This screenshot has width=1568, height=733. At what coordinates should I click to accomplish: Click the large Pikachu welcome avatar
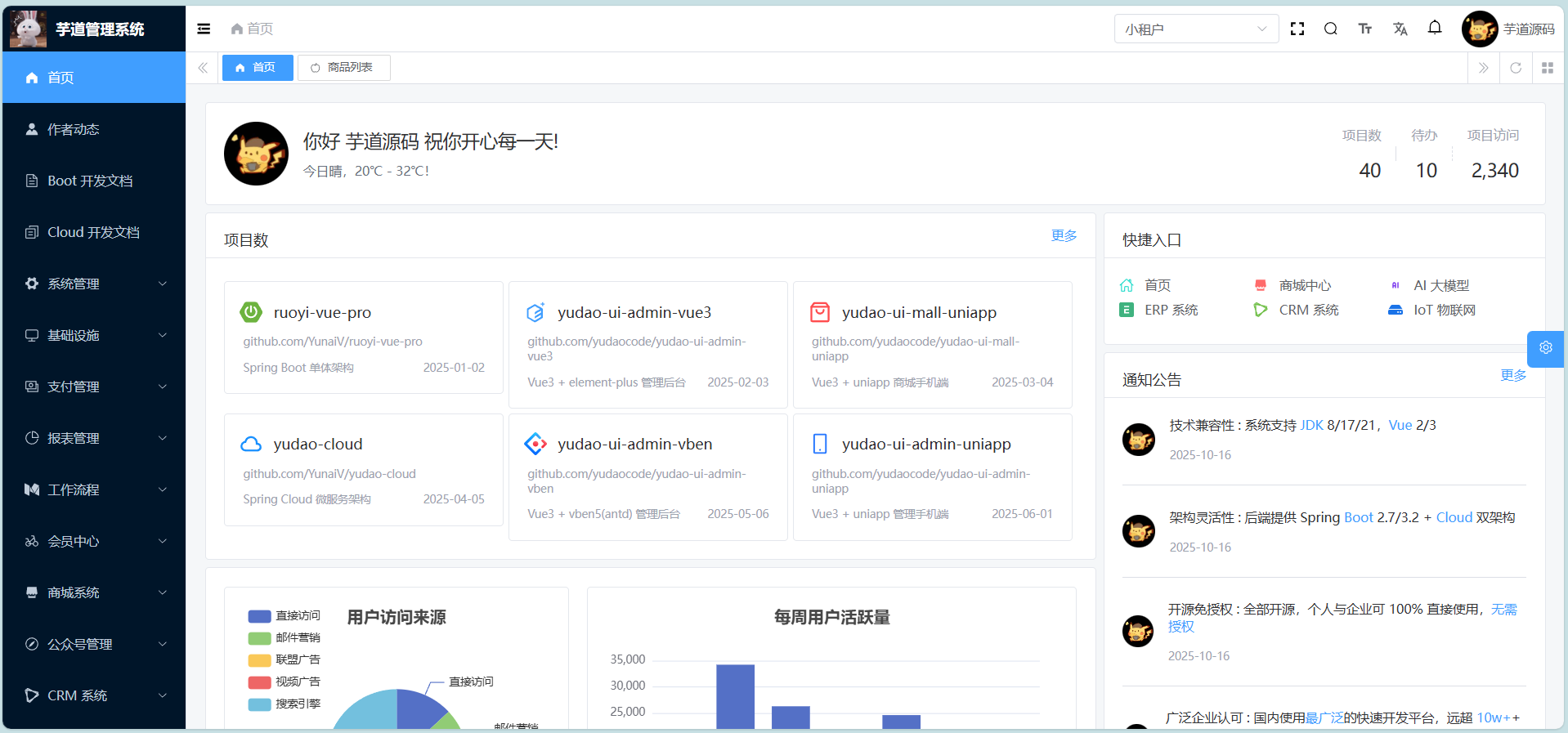(256, 154)
